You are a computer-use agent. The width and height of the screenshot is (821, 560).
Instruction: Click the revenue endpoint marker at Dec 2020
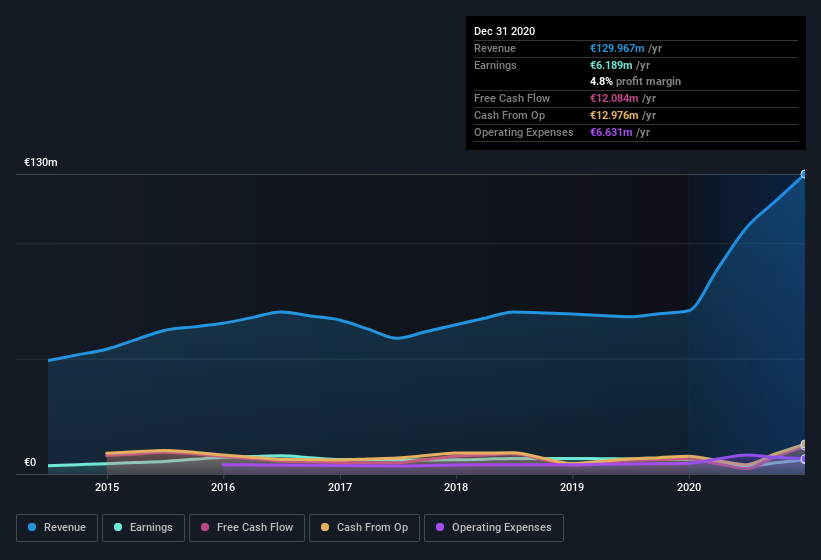[804, 174]
